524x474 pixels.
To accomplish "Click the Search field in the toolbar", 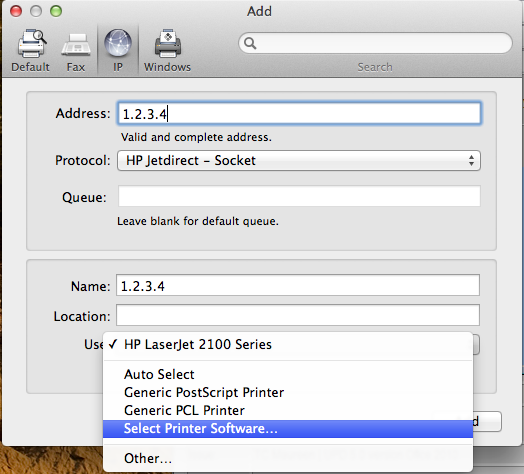I will [375, 43].
